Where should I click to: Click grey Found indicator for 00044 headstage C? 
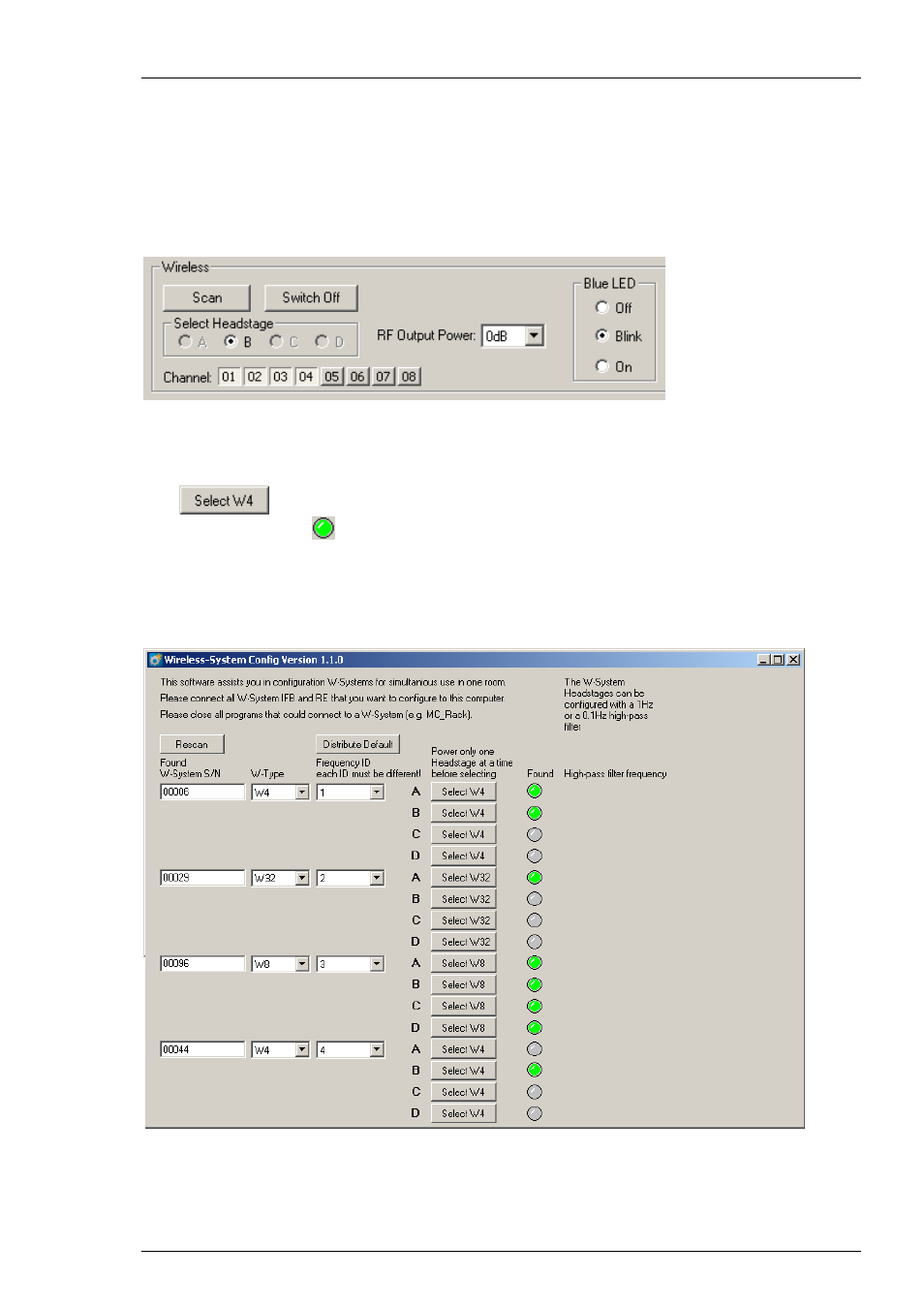tap(535, 1092)
